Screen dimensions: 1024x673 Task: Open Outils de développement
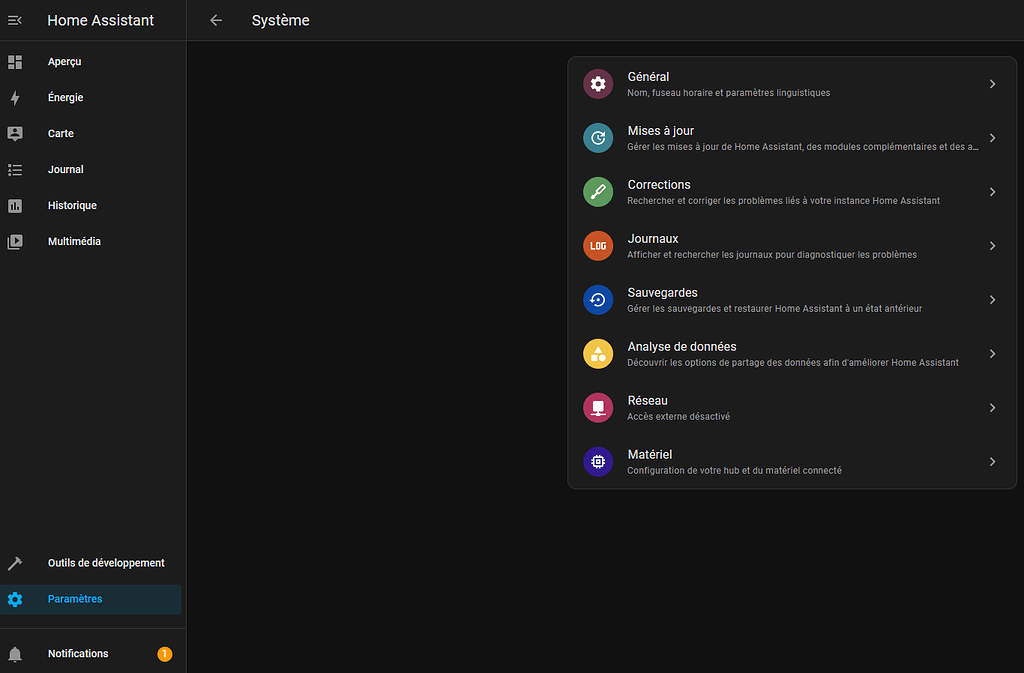106,562
